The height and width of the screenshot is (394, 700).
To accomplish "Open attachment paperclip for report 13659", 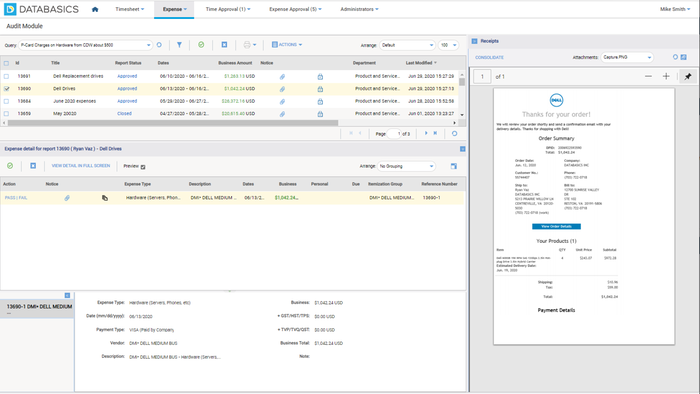I will [x=282, y=114].
